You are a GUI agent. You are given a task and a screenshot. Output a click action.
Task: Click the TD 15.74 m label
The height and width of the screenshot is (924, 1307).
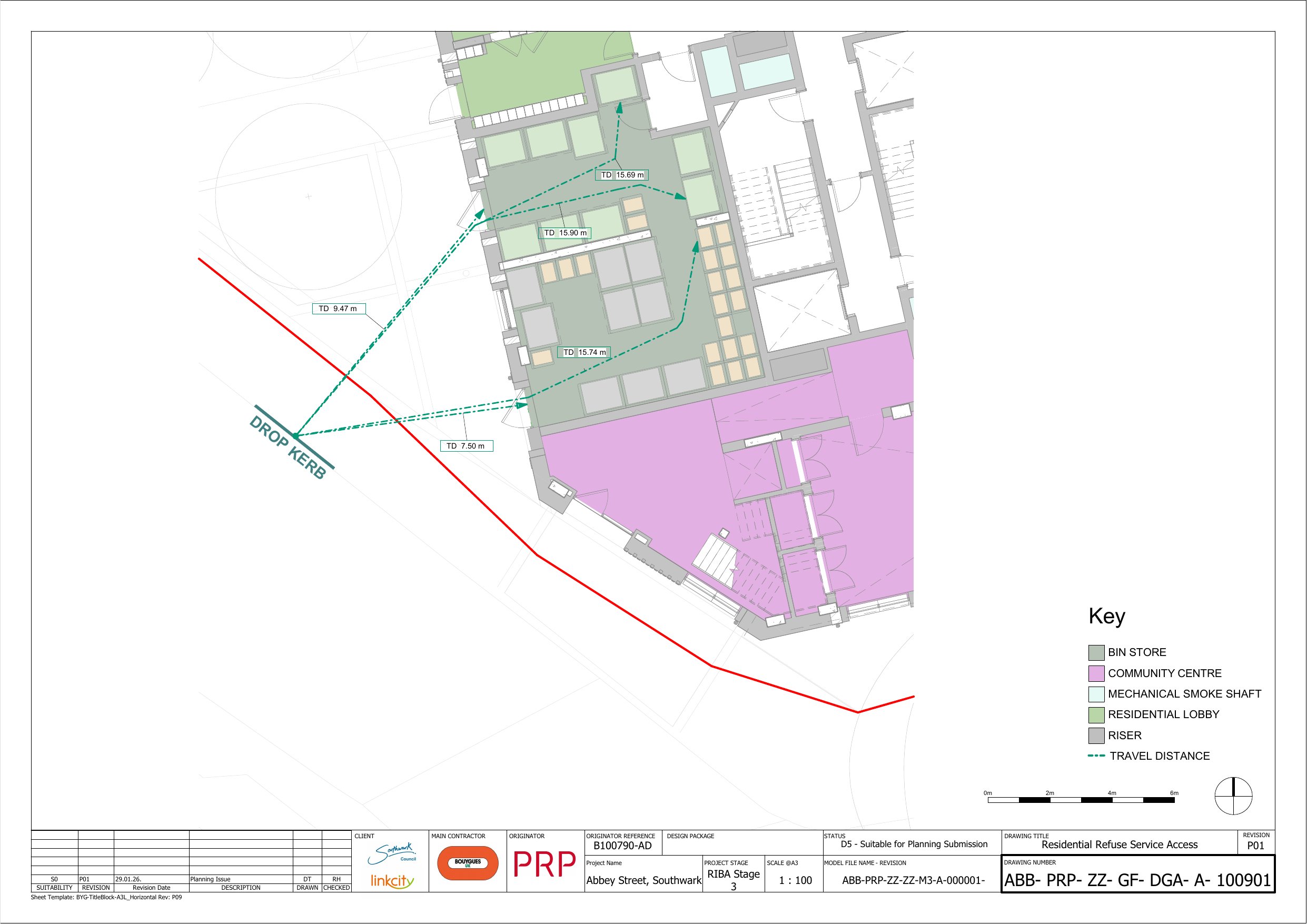tap(584, 352)
